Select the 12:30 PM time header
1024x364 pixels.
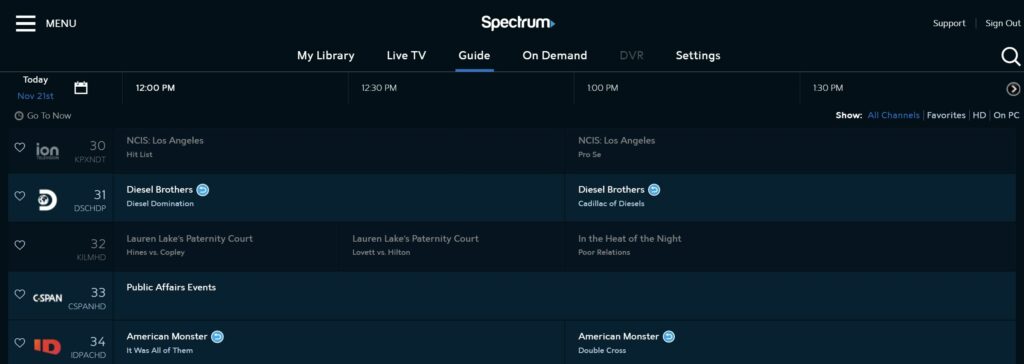coord(379,88)
